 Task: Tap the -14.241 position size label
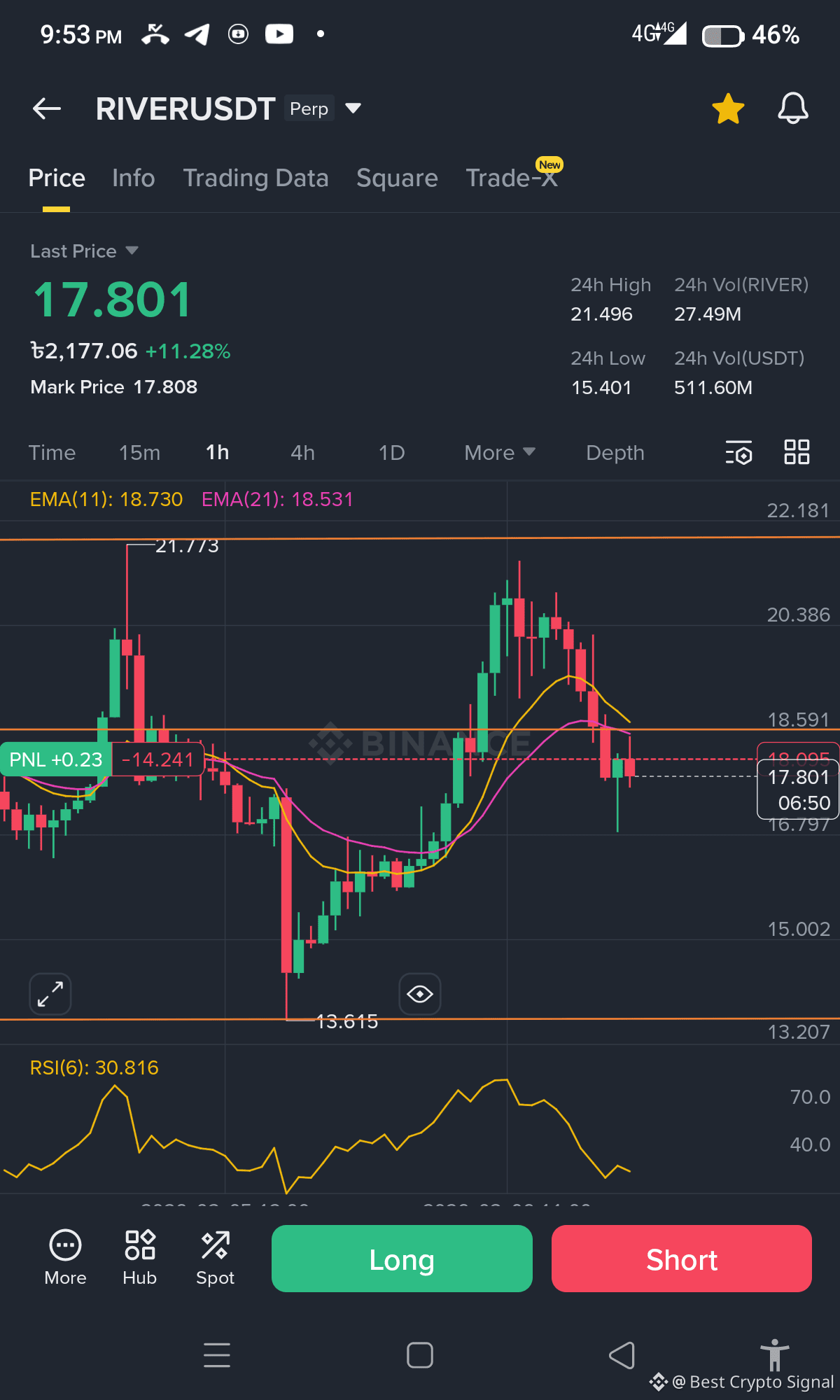click(158, 759)
